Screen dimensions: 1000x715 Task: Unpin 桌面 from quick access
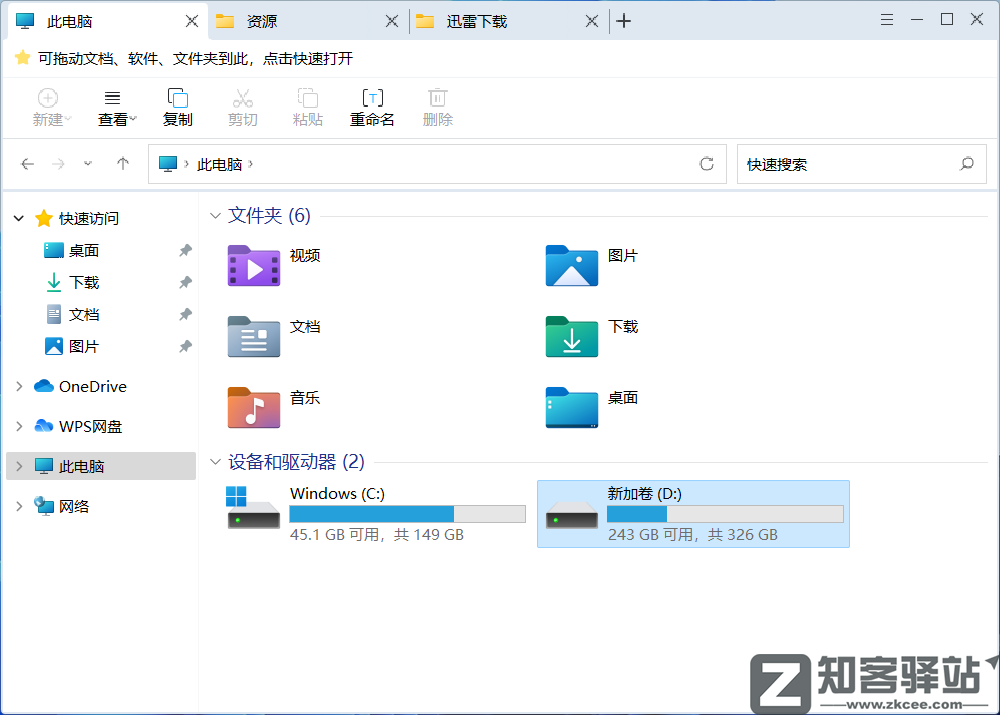[184, 250]
